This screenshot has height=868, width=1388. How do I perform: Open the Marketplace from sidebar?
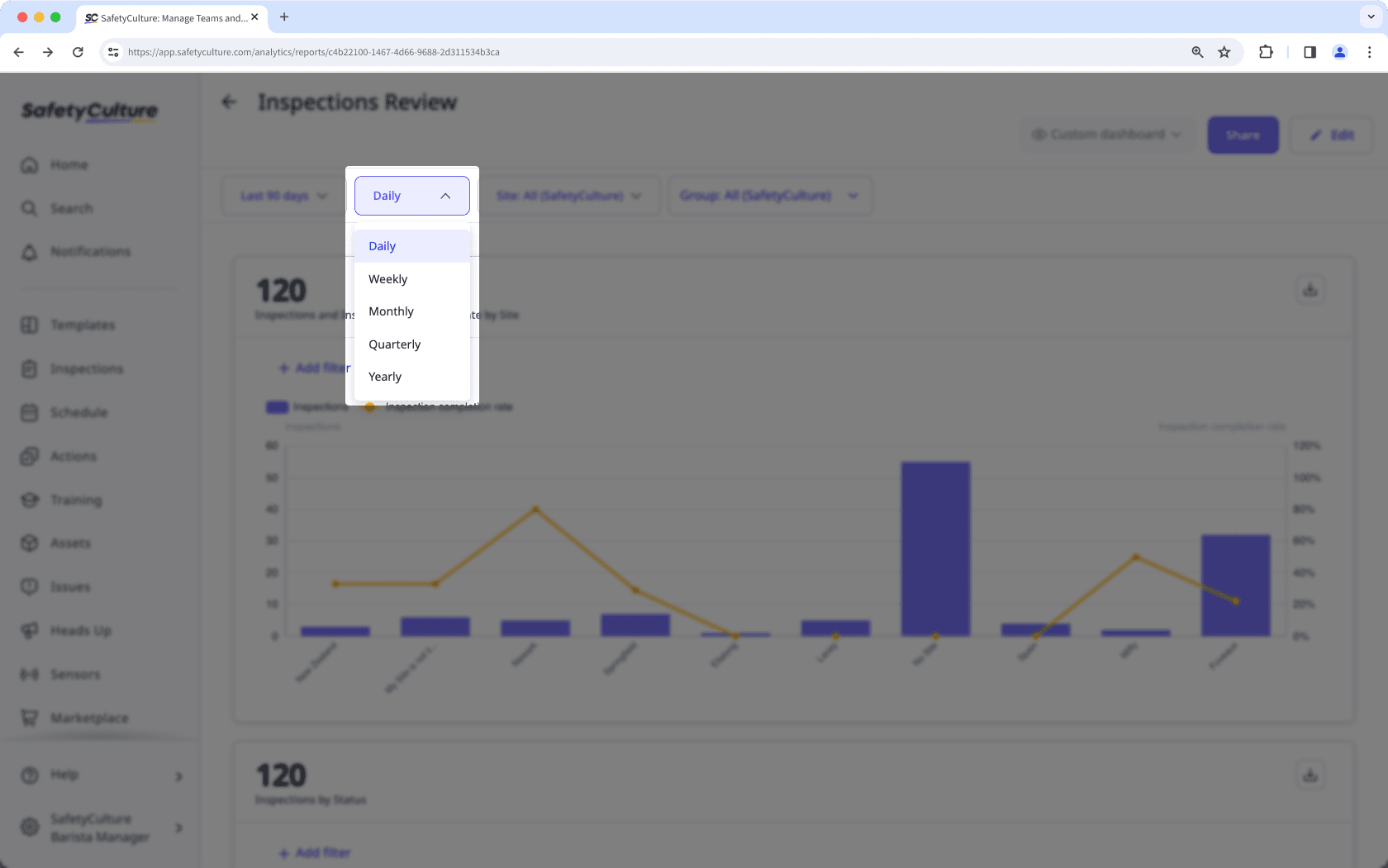89,718
